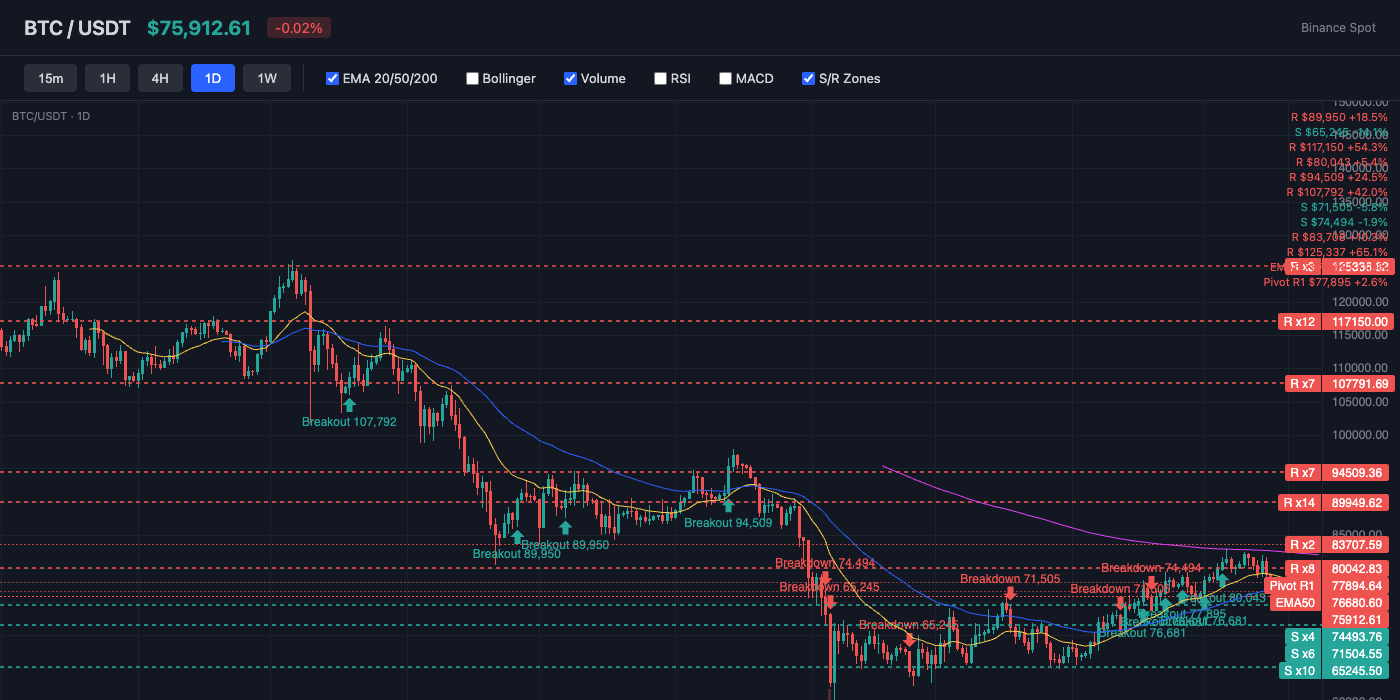Switch chart to 1W interval
1400x700 pixels.
267,78
